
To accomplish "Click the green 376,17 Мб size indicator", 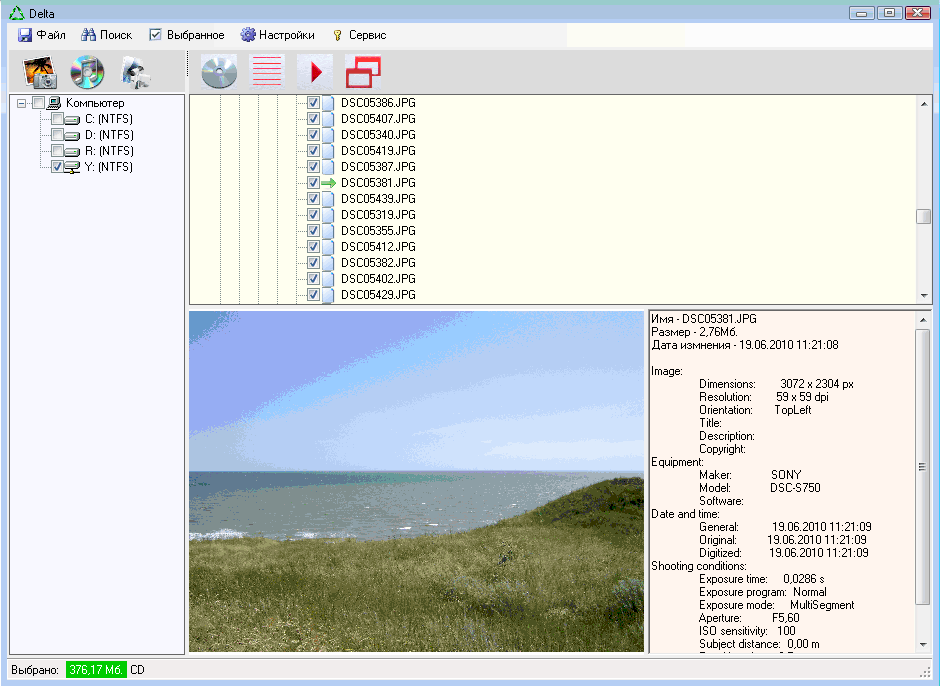I will [96, 670].
